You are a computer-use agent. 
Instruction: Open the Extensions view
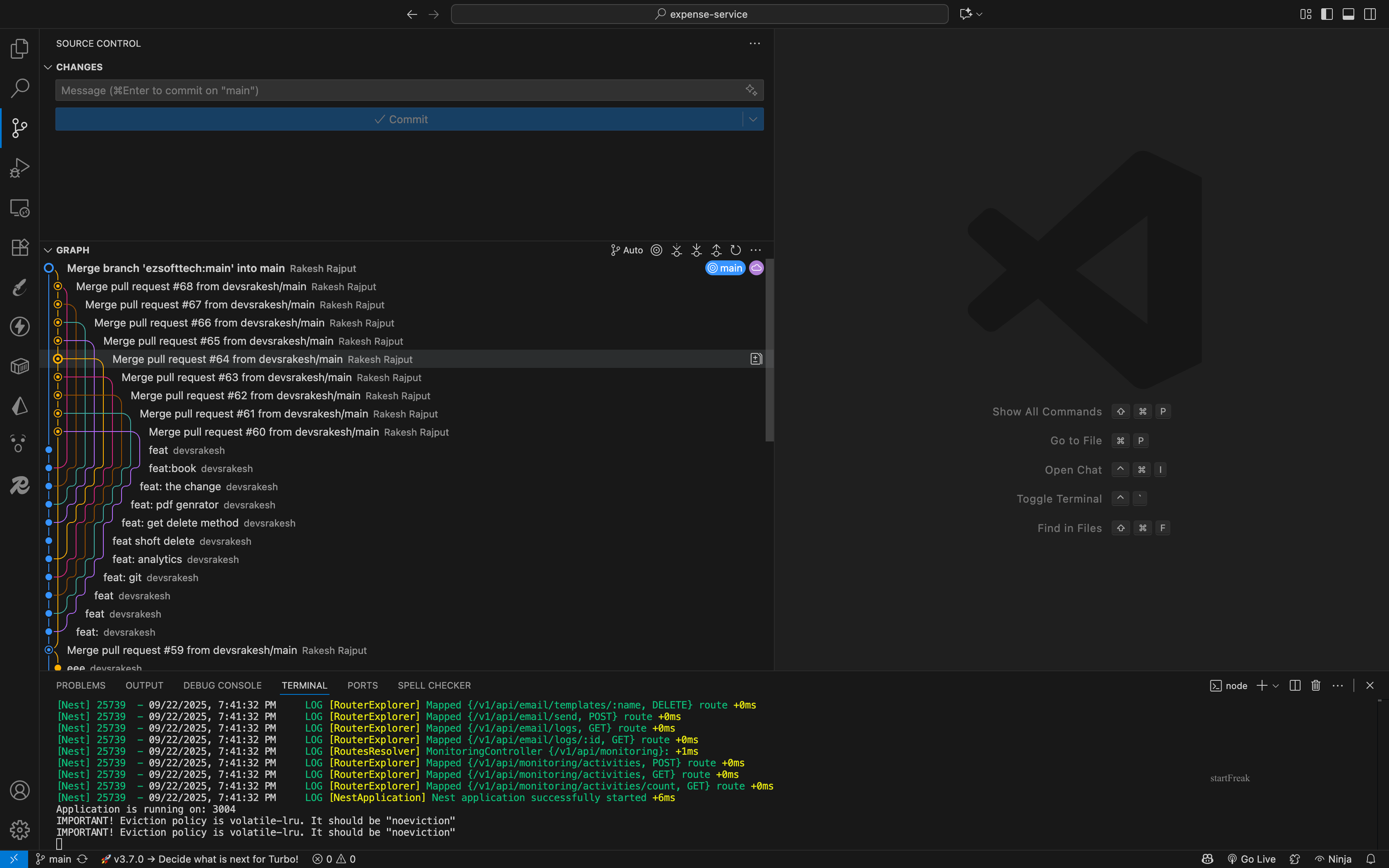19,248
